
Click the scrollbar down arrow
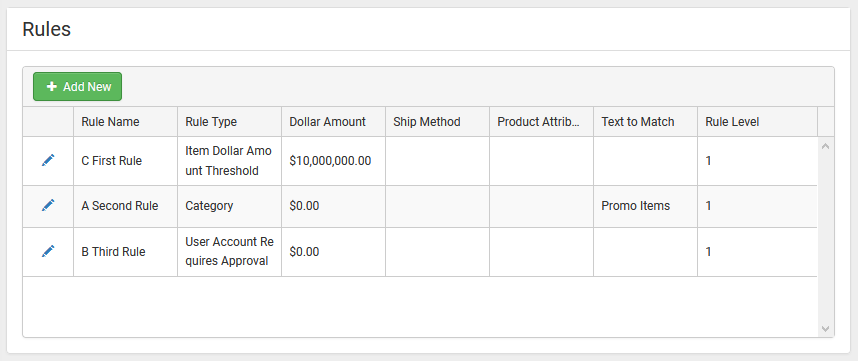[x=826, y=329]
